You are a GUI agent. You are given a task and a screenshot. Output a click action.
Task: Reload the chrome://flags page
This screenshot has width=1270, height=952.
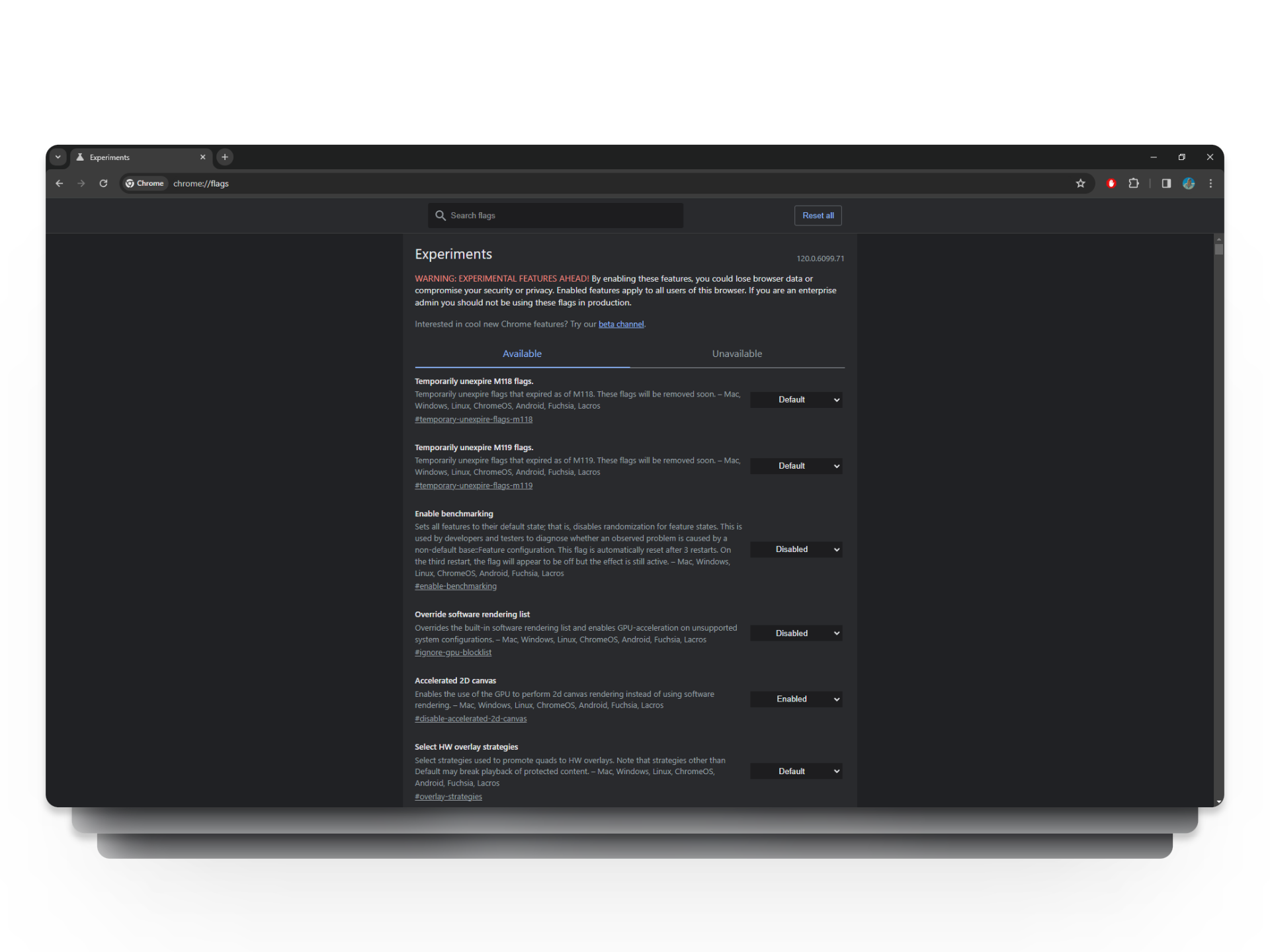(103, 184)
